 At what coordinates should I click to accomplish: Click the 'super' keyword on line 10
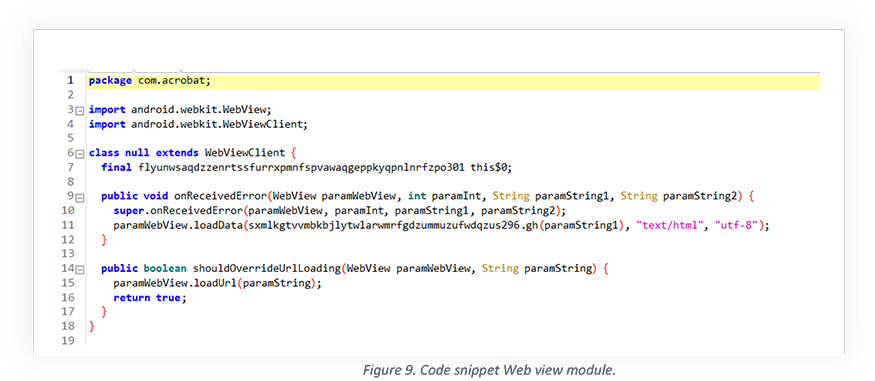coord(128,210)
